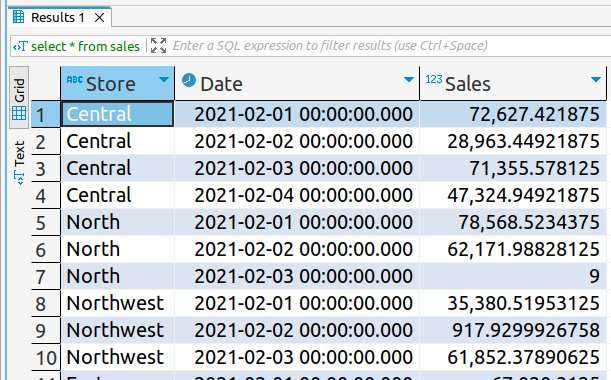
Task: Click the date cell in row 4
Action: [297, 195]
